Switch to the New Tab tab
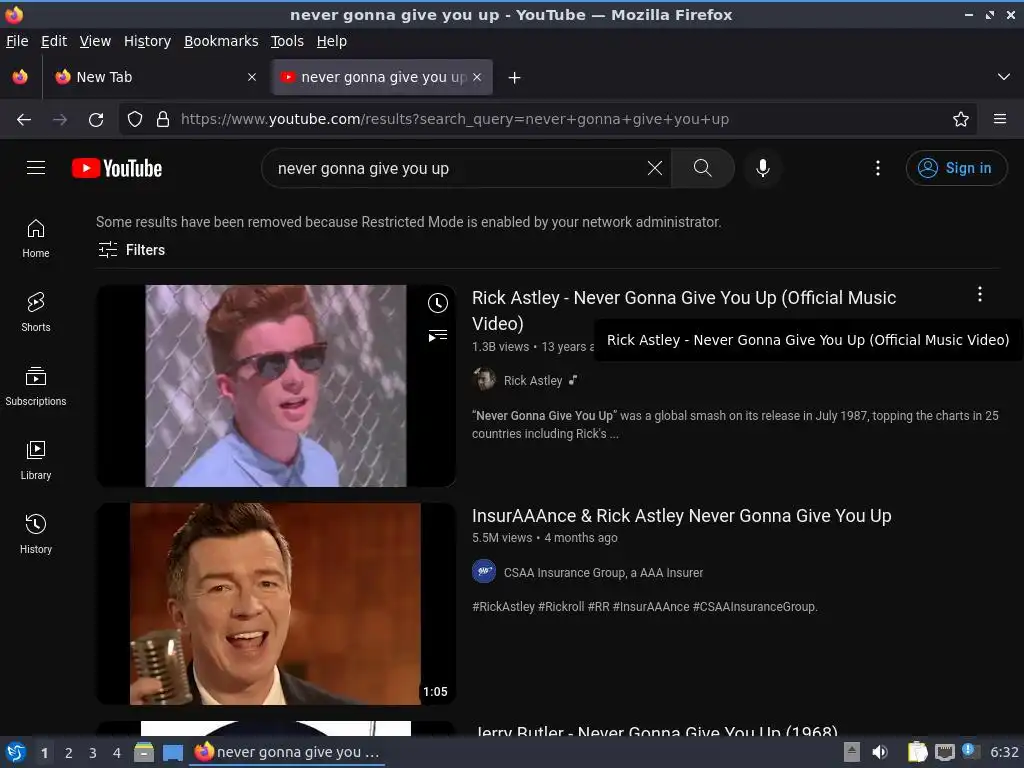This screenshot has width=1024, height=768. click(x=155, y=77)
